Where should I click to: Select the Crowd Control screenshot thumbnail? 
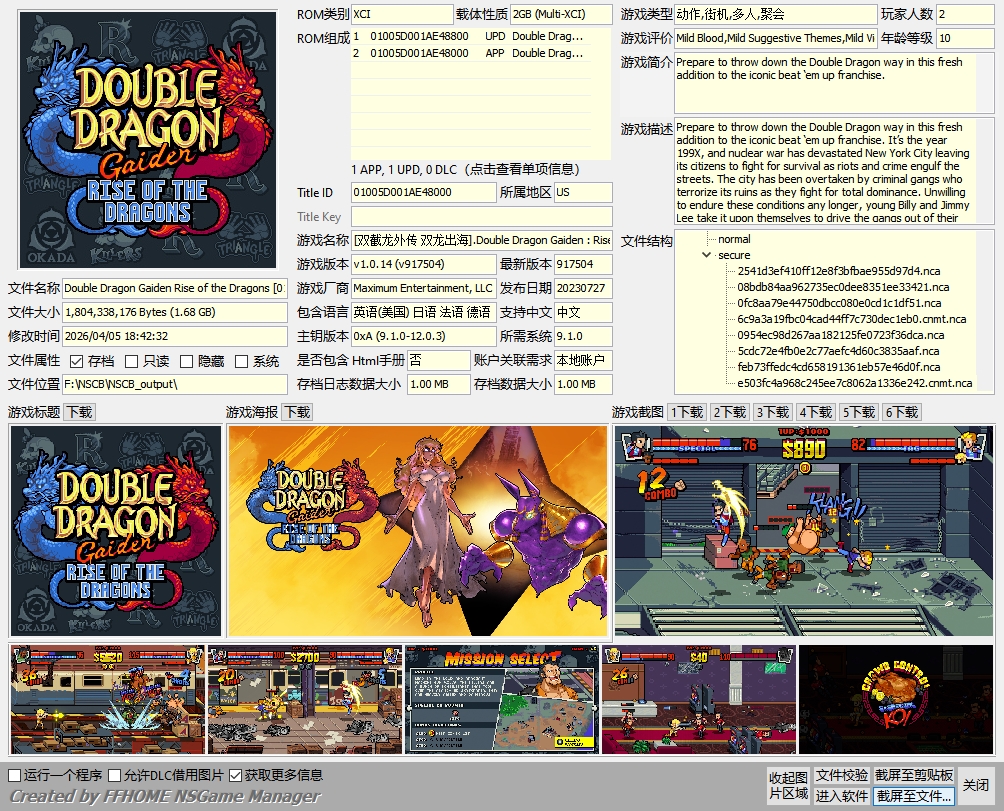point(896,699)
